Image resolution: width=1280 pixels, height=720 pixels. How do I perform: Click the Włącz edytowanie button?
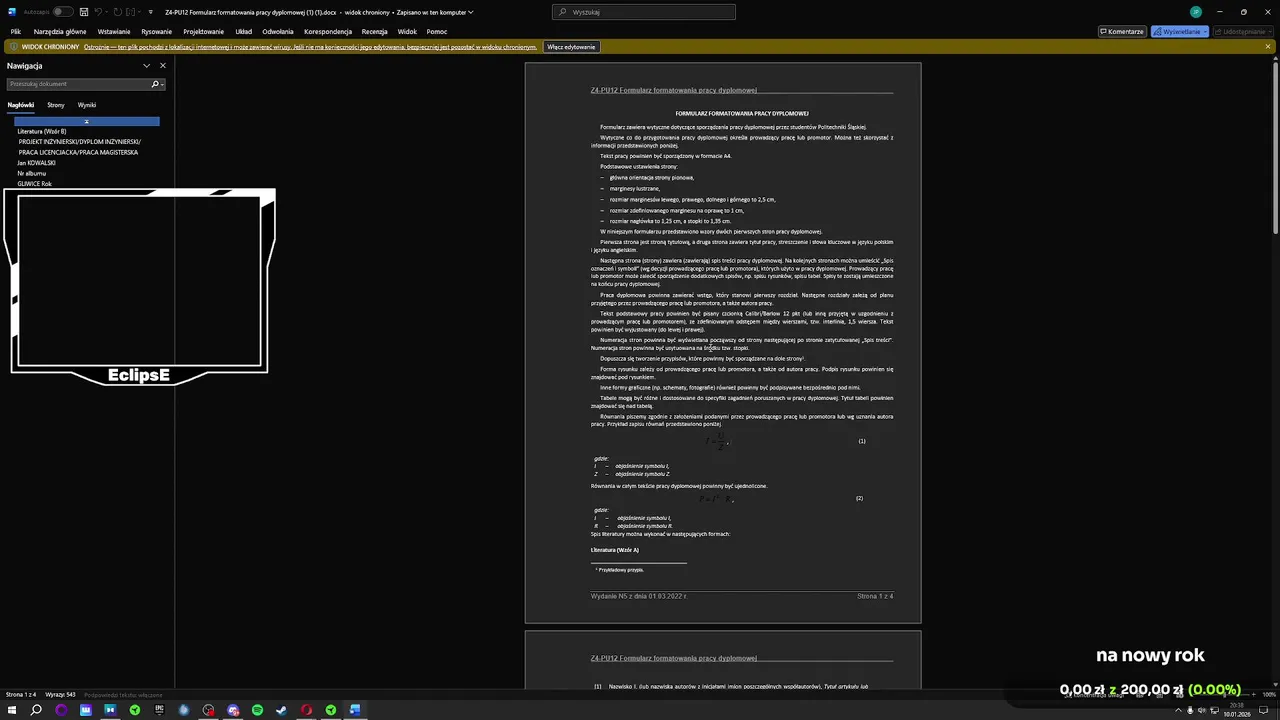tap(571, 47)
